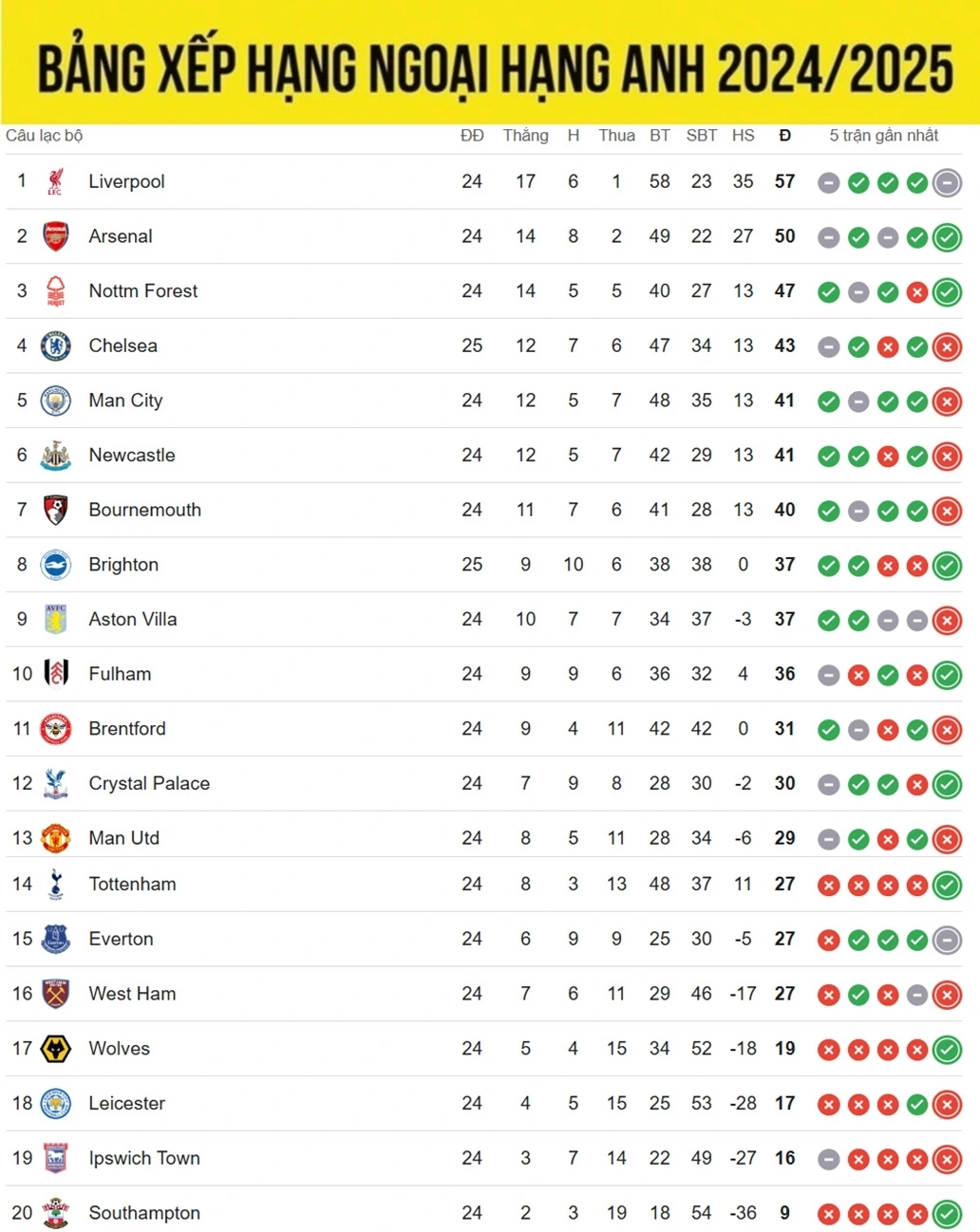The image size is (980, 1232).
Task: Select the Chelsea club badge
Action: 56,345
